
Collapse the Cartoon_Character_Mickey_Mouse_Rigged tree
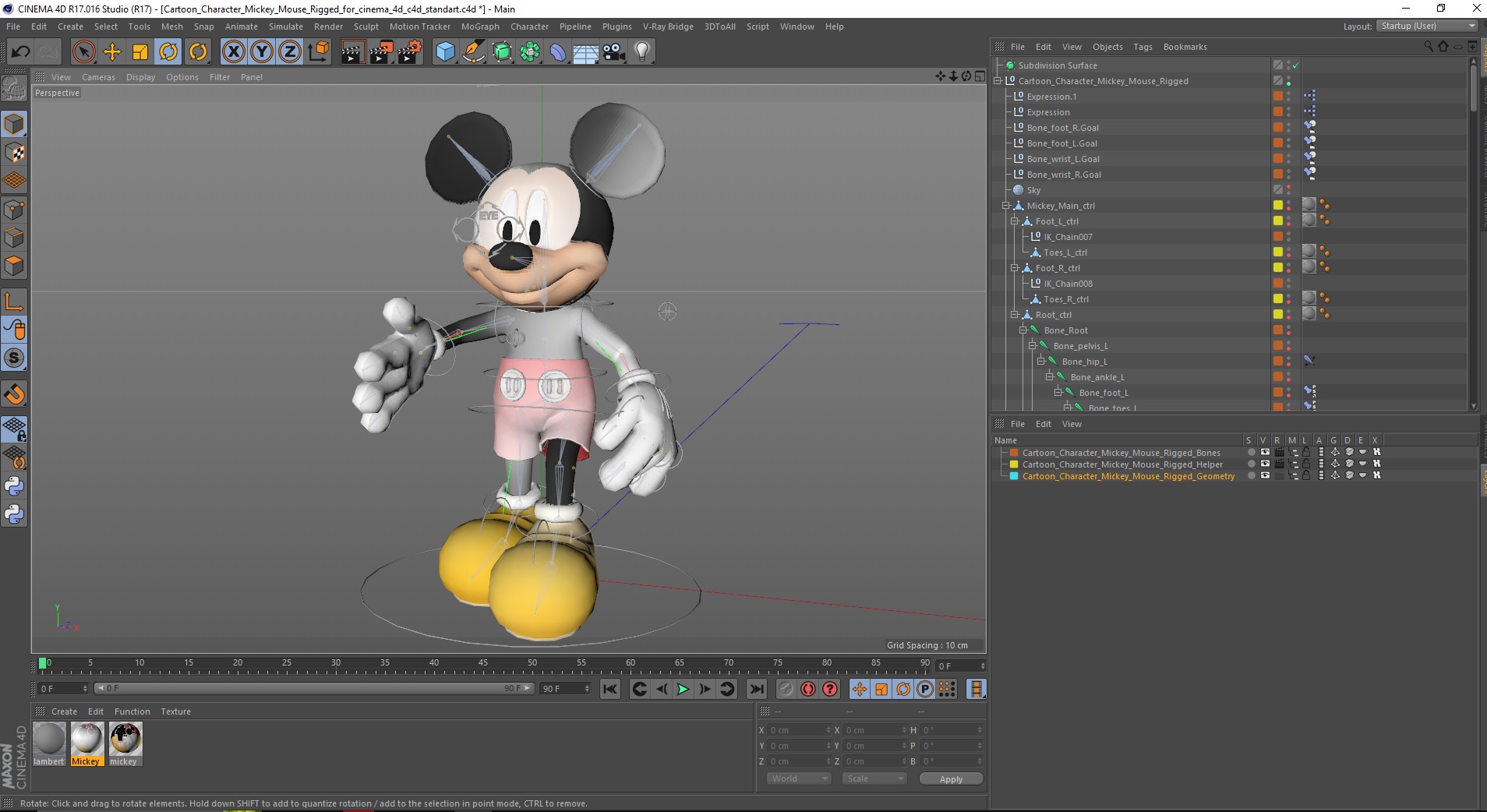(998, 80)
